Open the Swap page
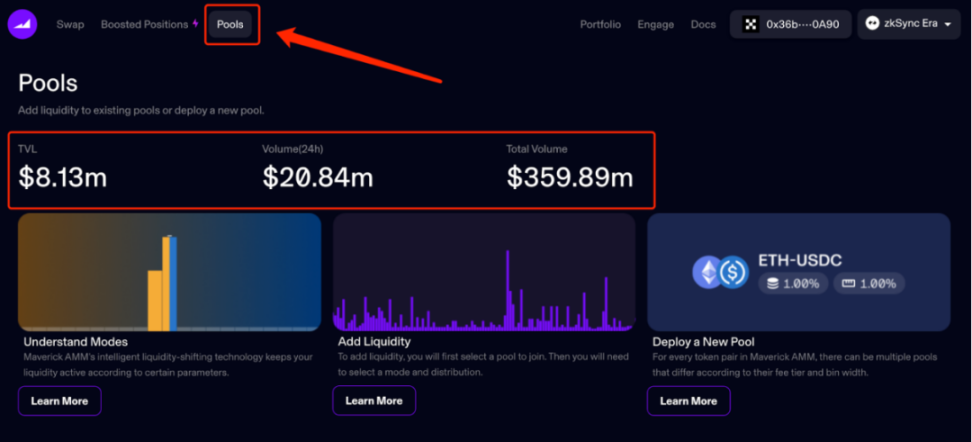972x442 pixels. [x=70, y=24]
